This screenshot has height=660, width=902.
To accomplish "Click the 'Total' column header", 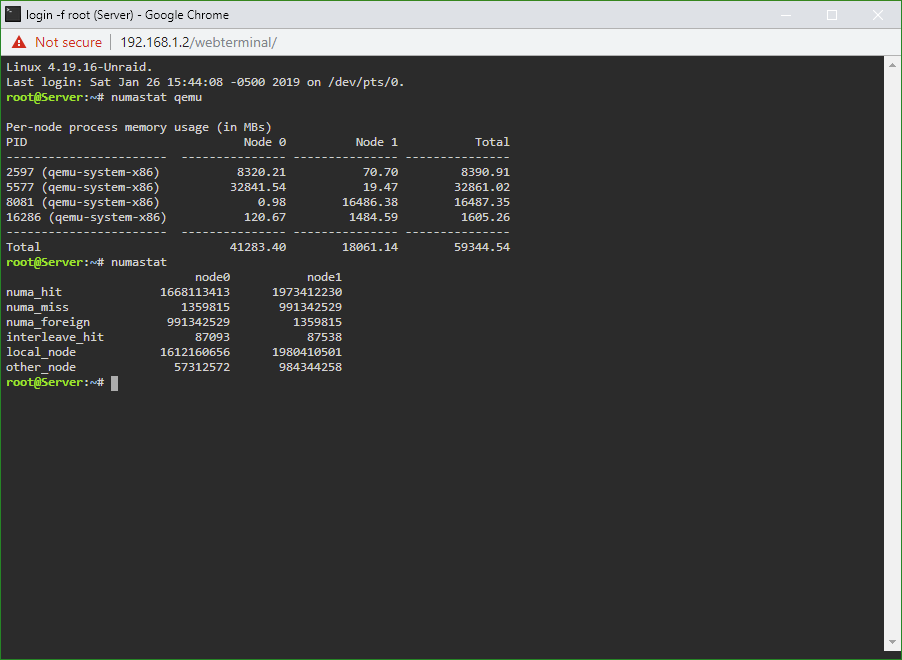I will tap(492, 142).
